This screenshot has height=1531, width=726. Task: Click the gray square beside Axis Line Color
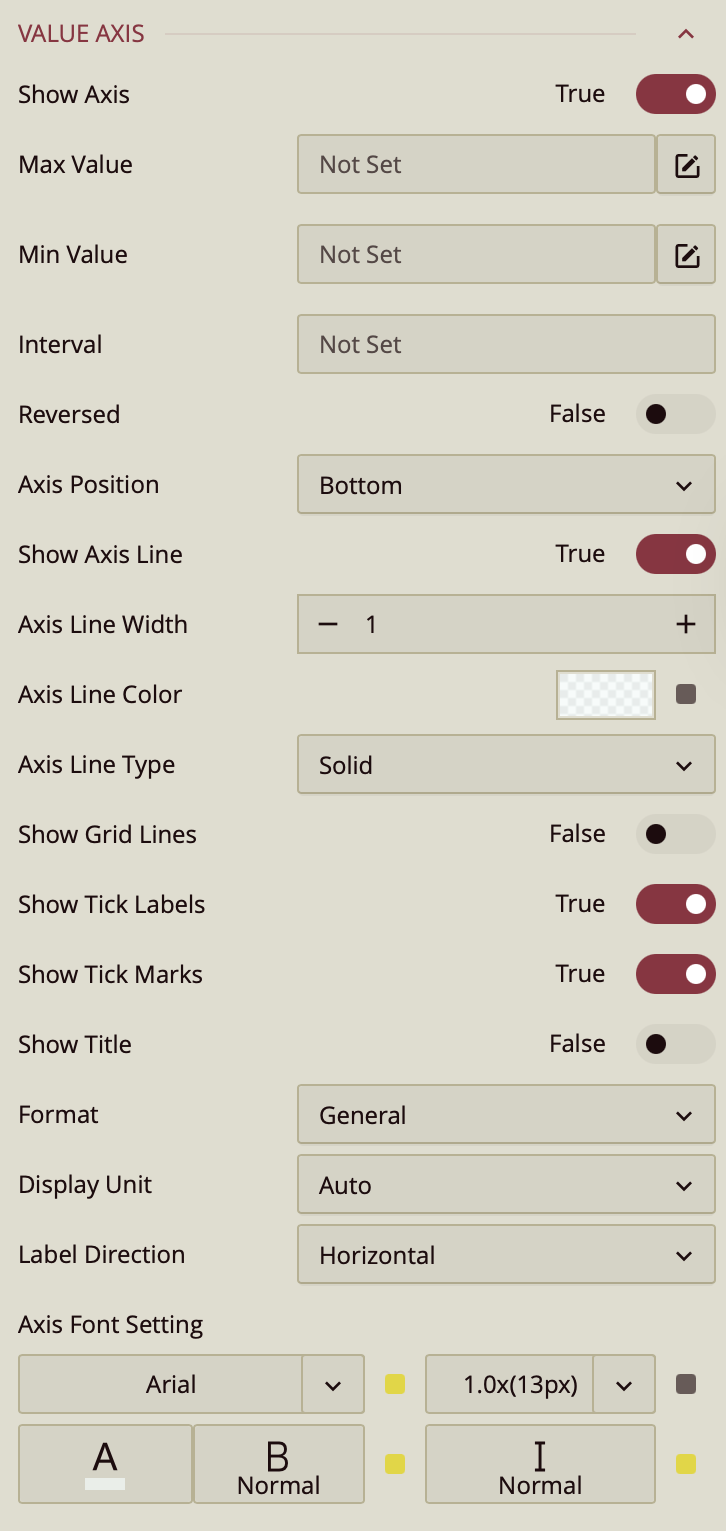tap(686, 694)
